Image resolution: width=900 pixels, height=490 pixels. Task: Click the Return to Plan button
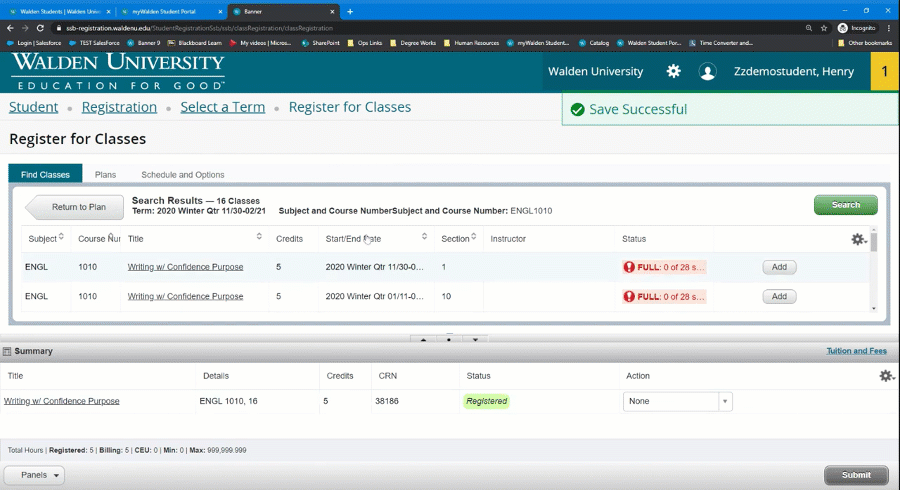[75, 207]
